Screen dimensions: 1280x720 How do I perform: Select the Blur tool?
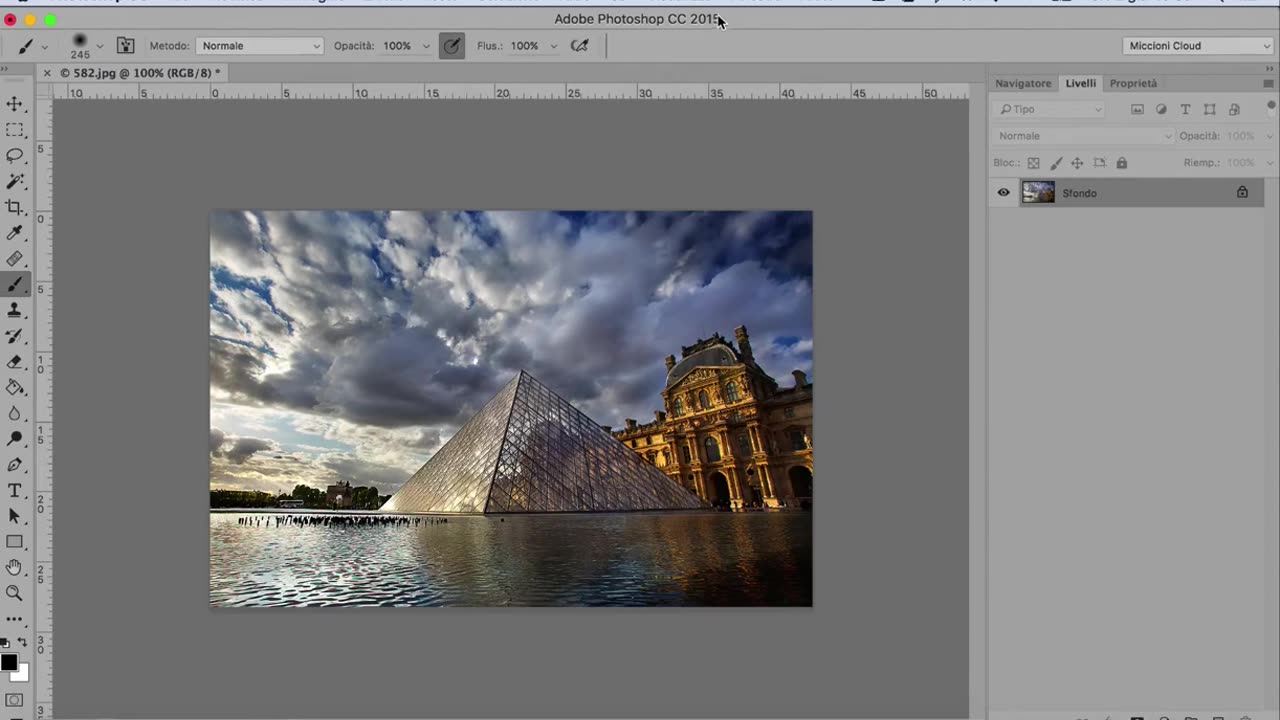[x=15, y=413]
